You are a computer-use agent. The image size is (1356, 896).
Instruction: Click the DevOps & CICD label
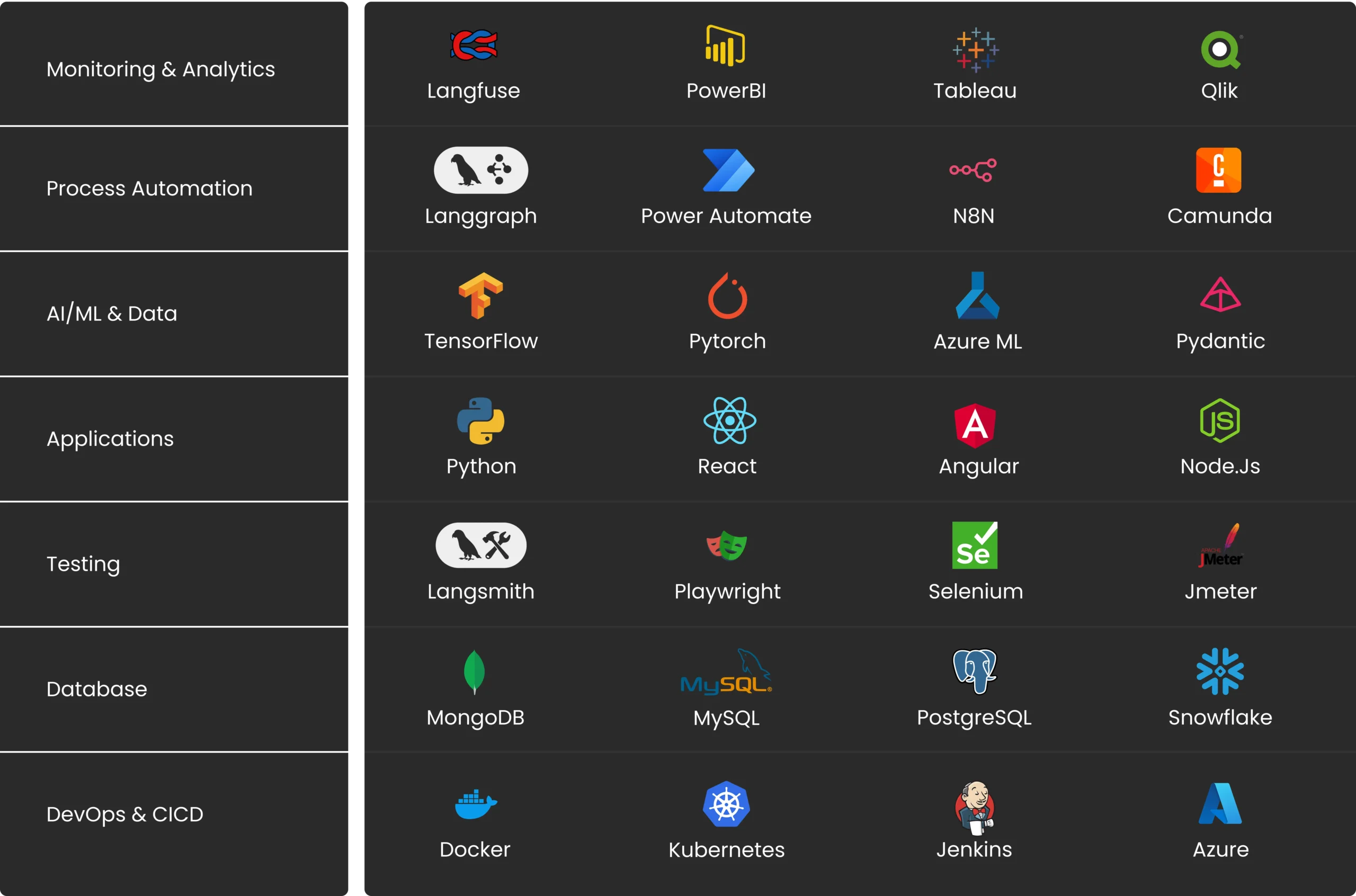click(124, 814)
